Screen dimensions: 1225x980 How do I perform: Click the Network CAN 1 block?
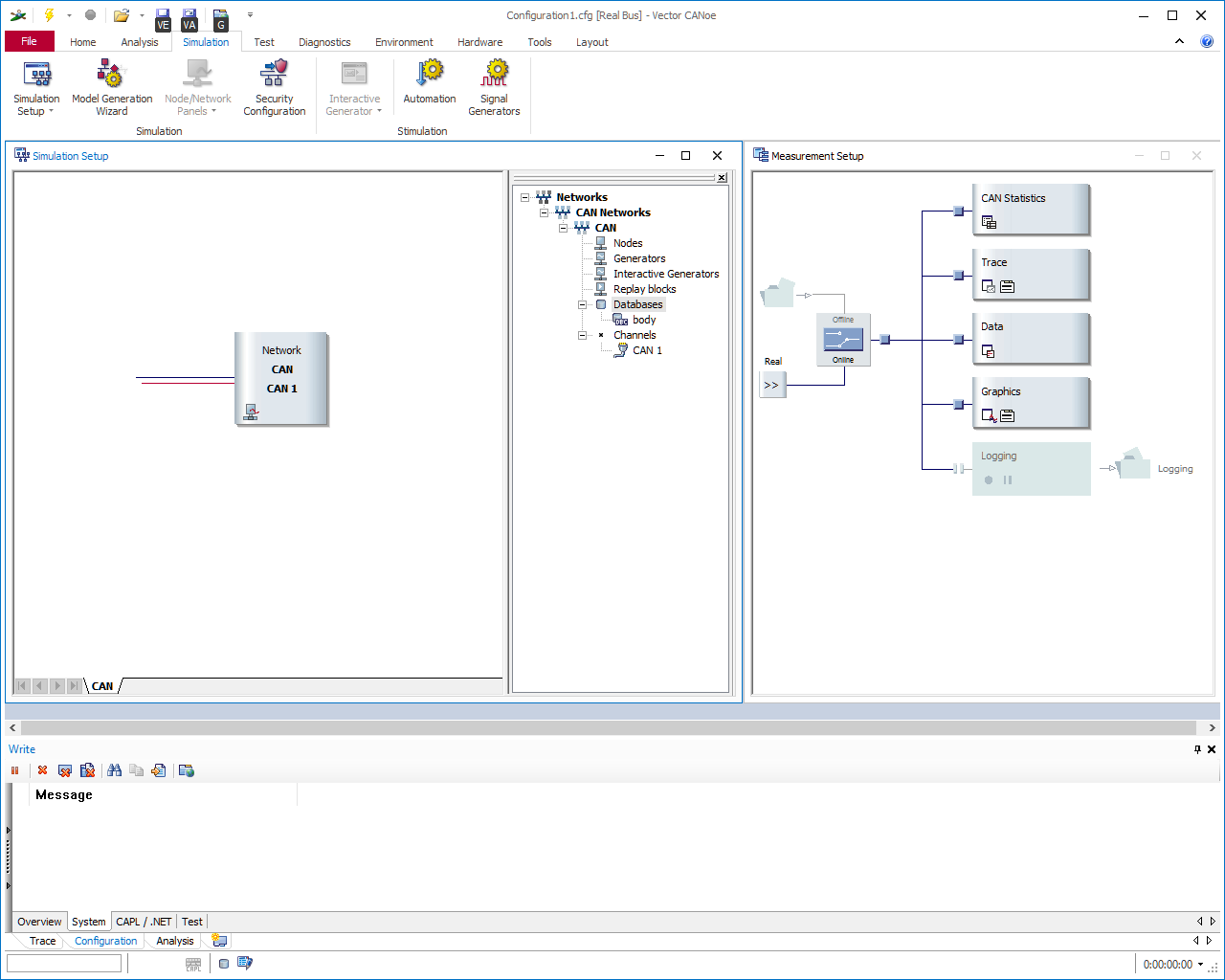(281, 379)
